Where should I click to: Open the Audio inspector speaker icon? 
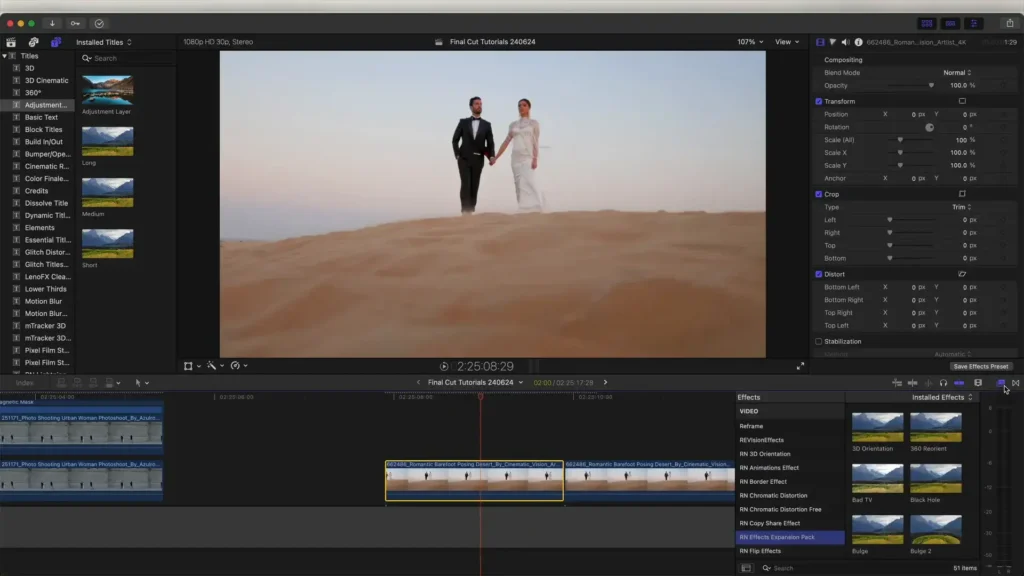point(846,42)
